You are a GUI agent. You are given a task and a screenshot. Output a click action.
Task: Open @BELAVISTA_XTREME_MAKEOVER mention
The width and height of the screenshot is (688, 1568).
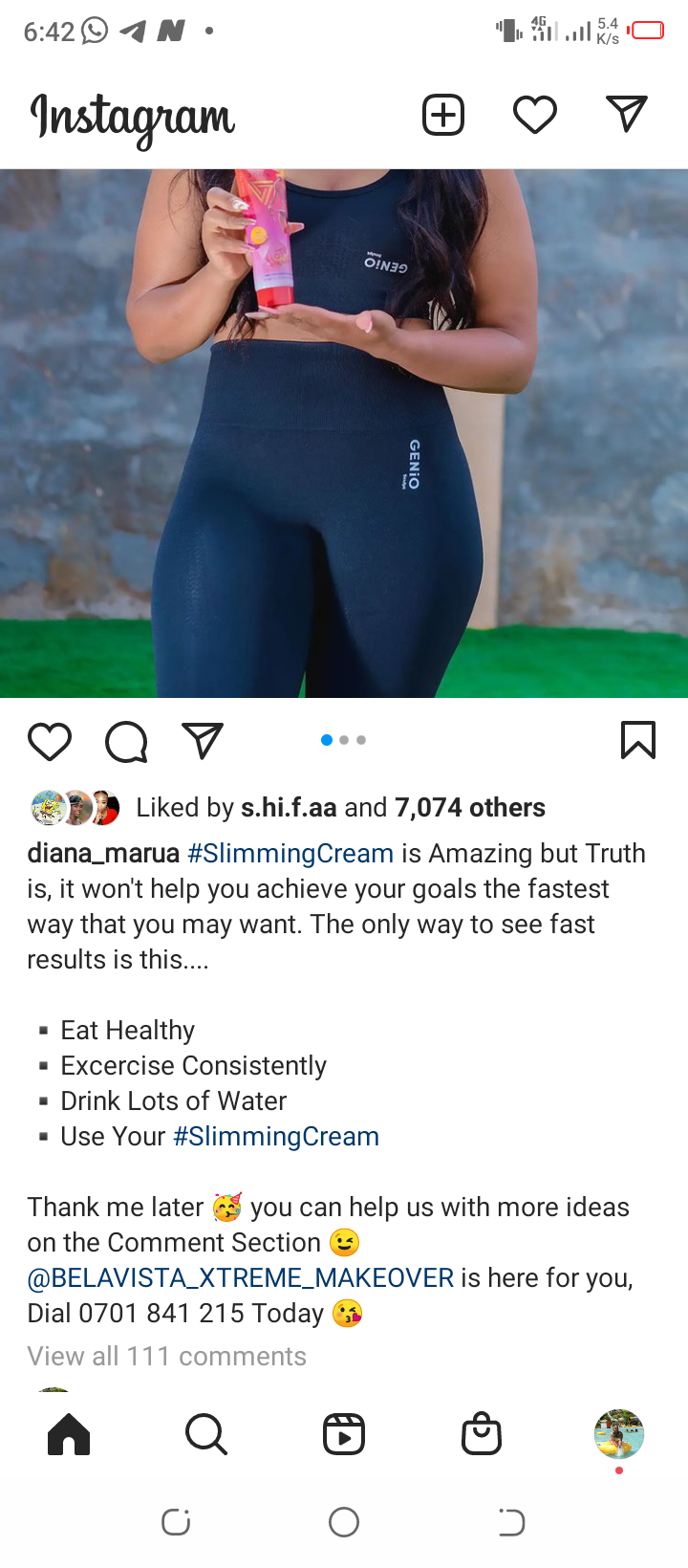tap(241, 1277)
